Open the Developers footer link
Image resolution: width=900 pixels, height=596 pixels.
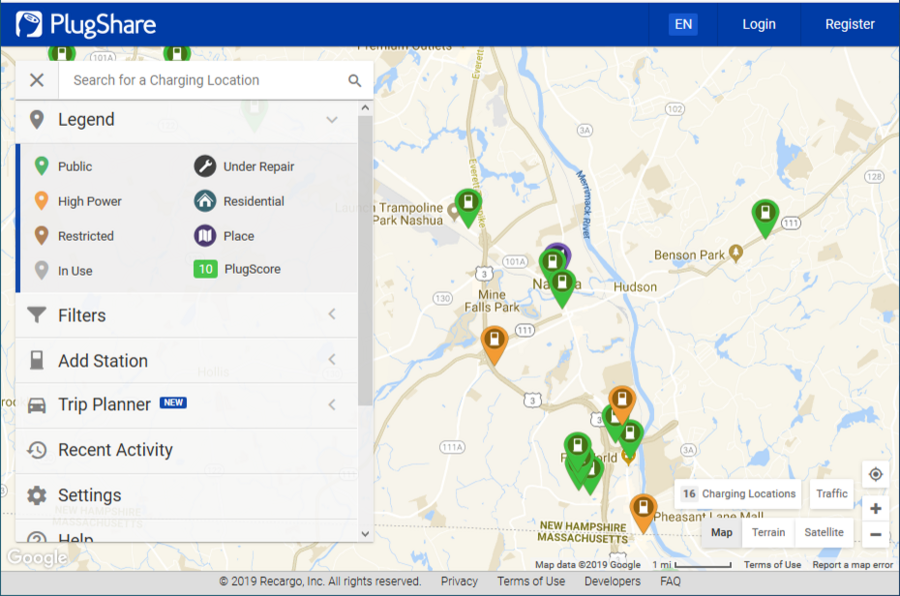(612, 582)
